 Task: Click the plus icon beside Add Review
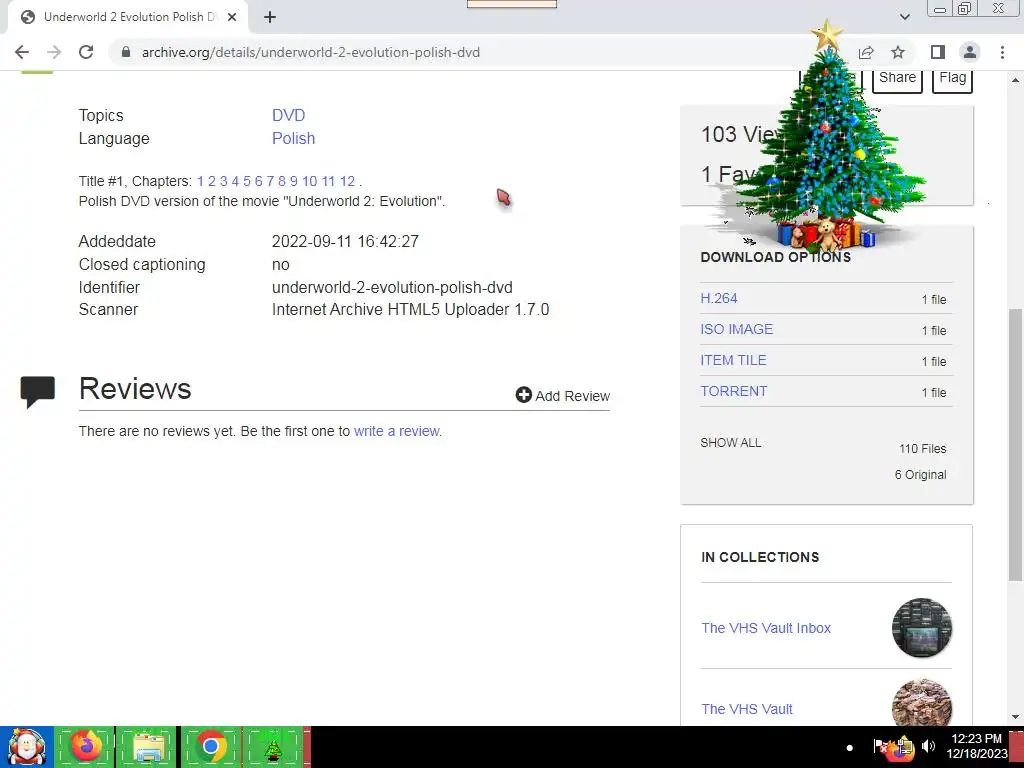click(524, 394)
